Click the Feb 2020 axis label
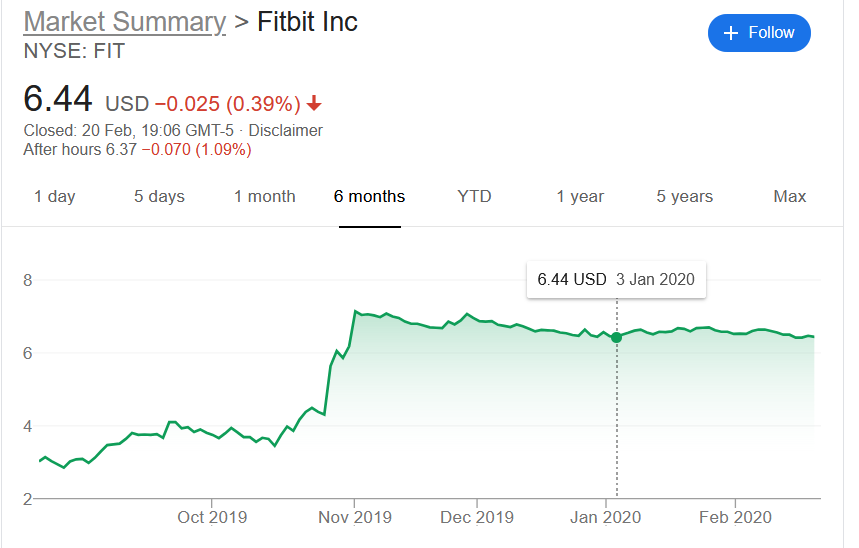This screenshot has height=548, width=859. 735,517
